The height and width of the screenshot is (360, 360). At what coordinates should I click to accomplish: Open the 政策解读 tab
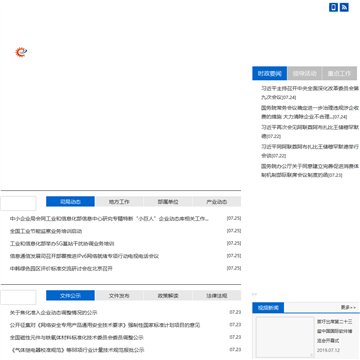click(x=168, y=295)
